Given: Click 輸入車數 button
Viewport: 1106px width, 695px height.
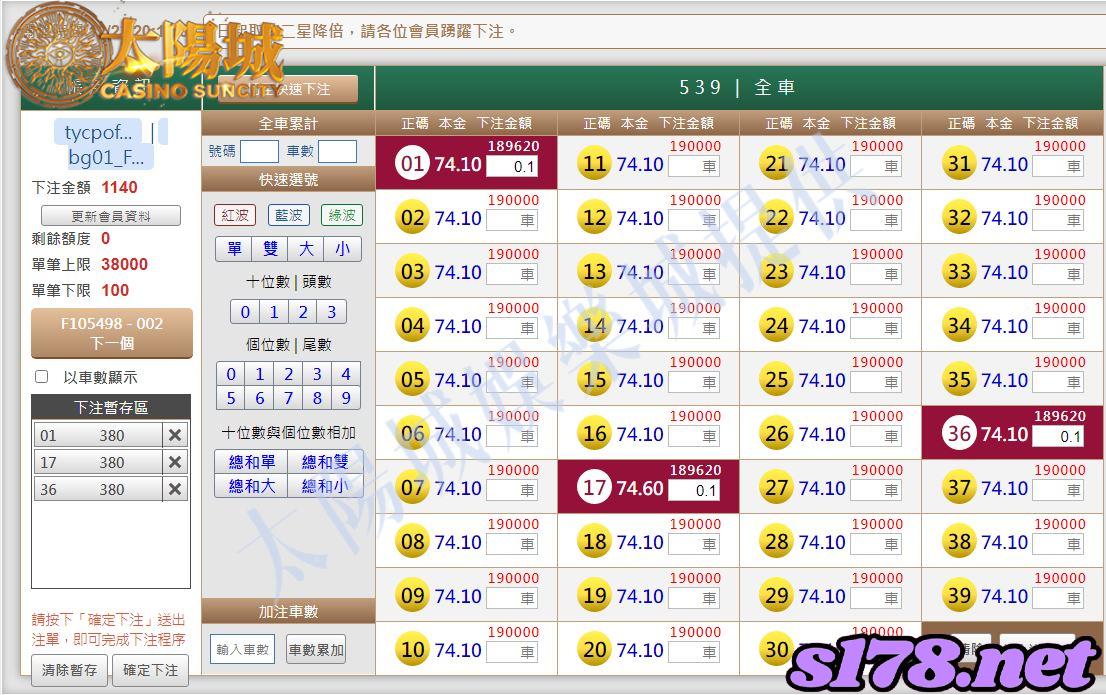Looking at the screenshot, I should point(243,650).
